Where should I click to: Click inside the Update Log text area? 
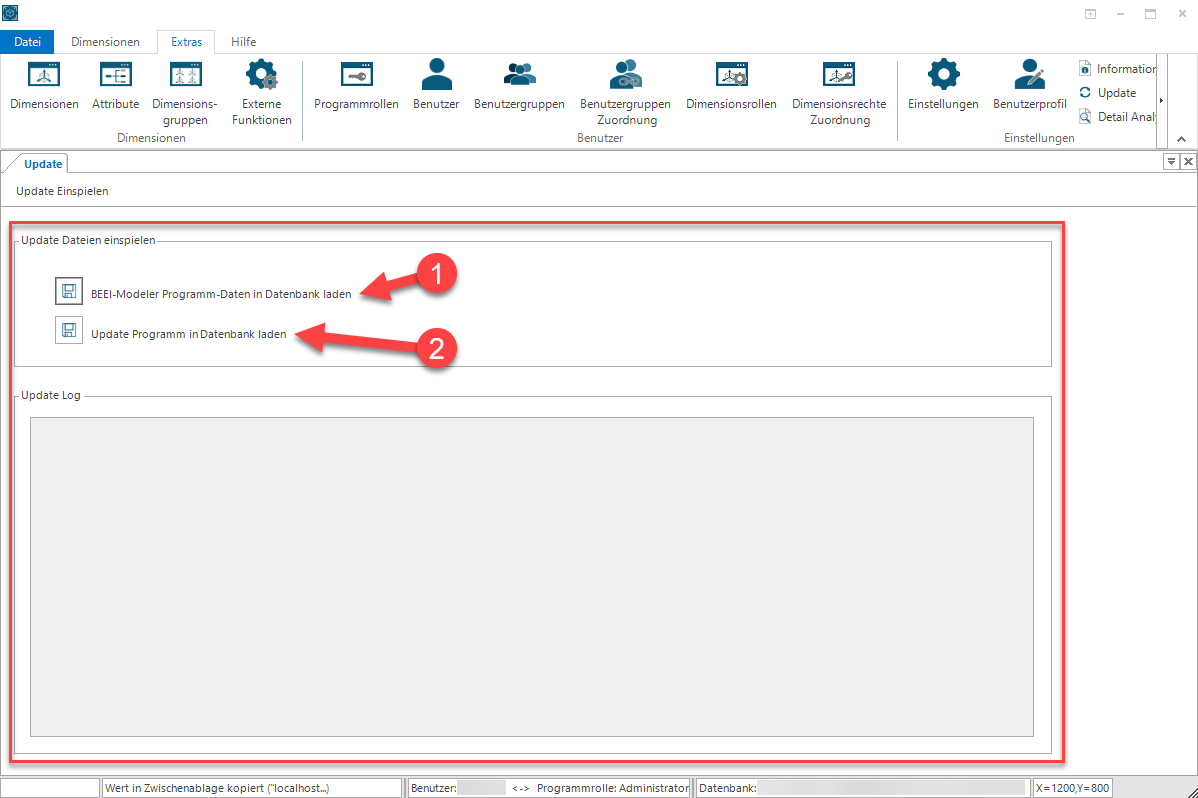[532, 577]
